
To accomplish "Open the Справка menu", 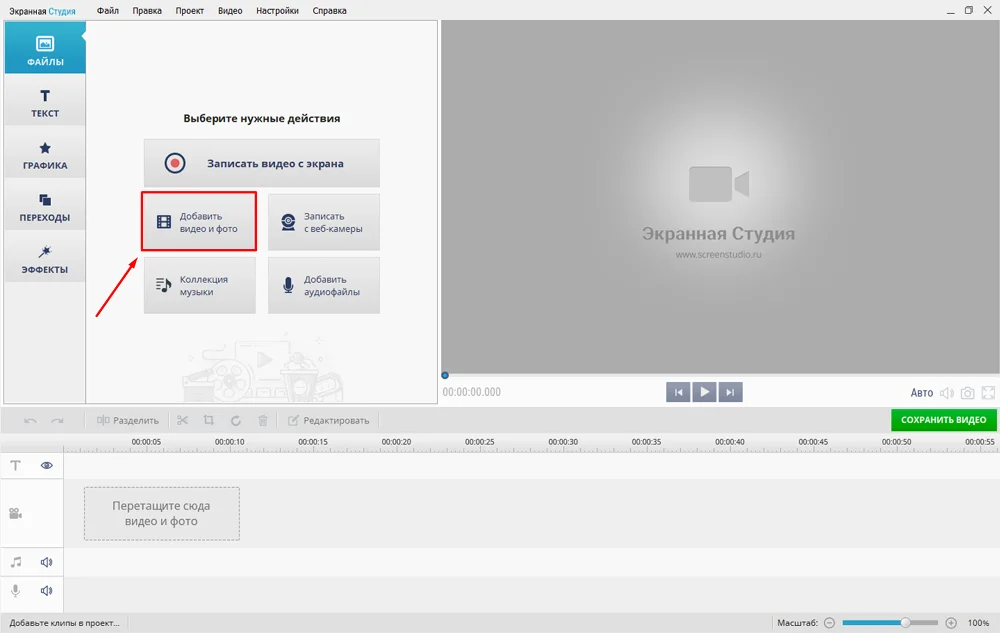I will [330, 11].
